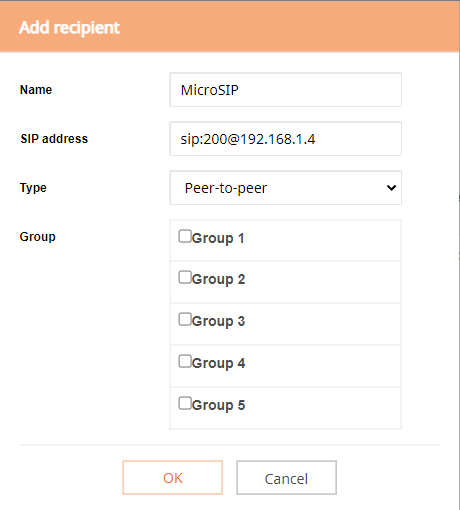
Task: Tick the Group 3 checkbox
Action: (x=185, y=319)
